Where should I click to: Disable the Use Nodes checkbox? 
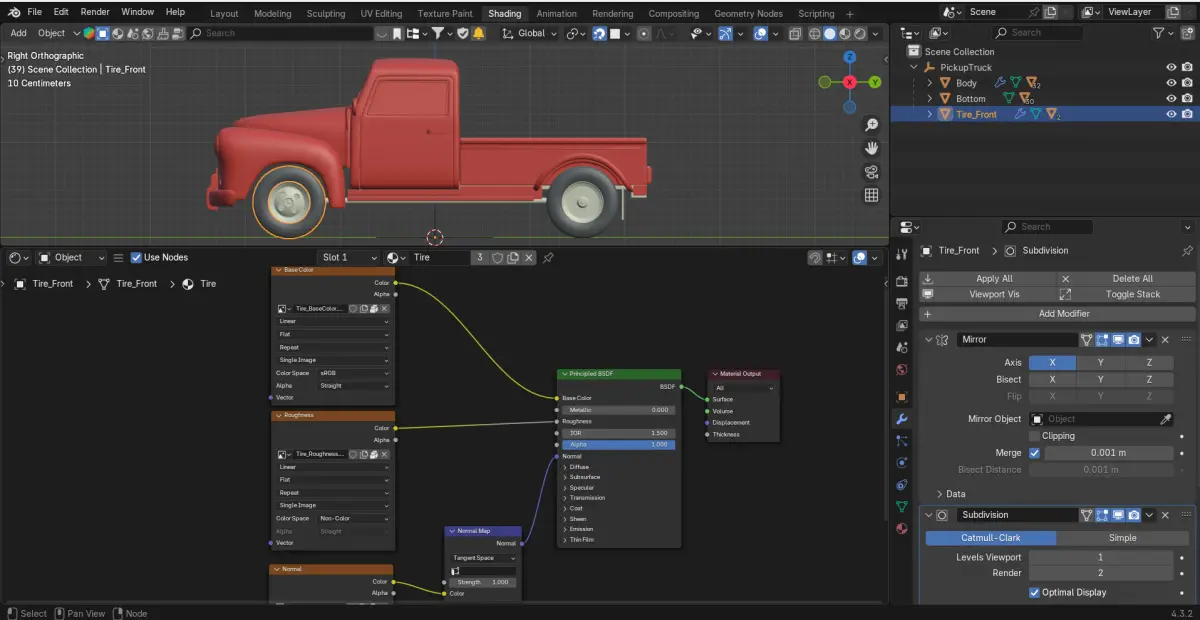click(x=137, y=258)
